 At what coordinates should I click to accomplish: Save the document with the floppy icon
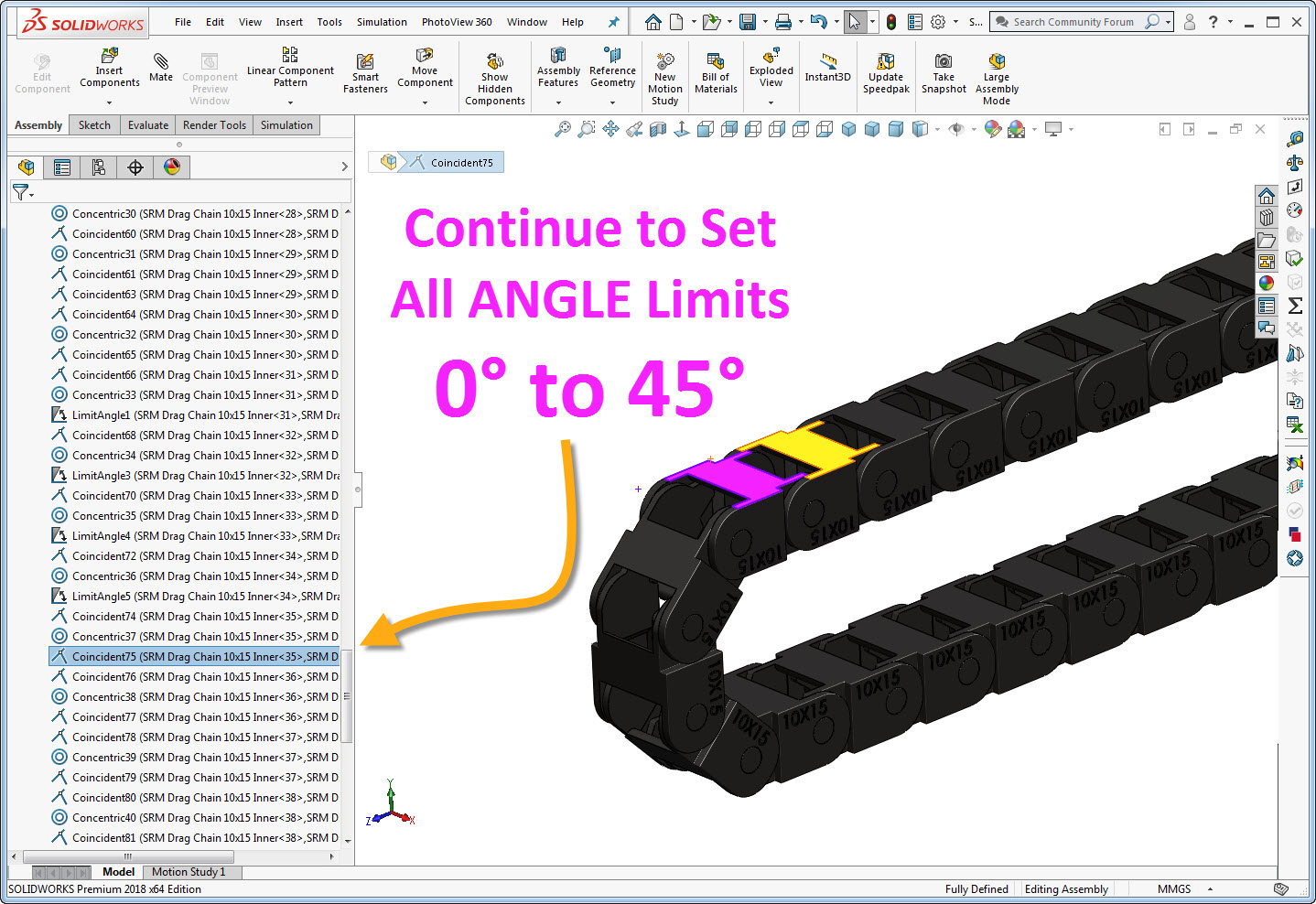coord(748,22)
